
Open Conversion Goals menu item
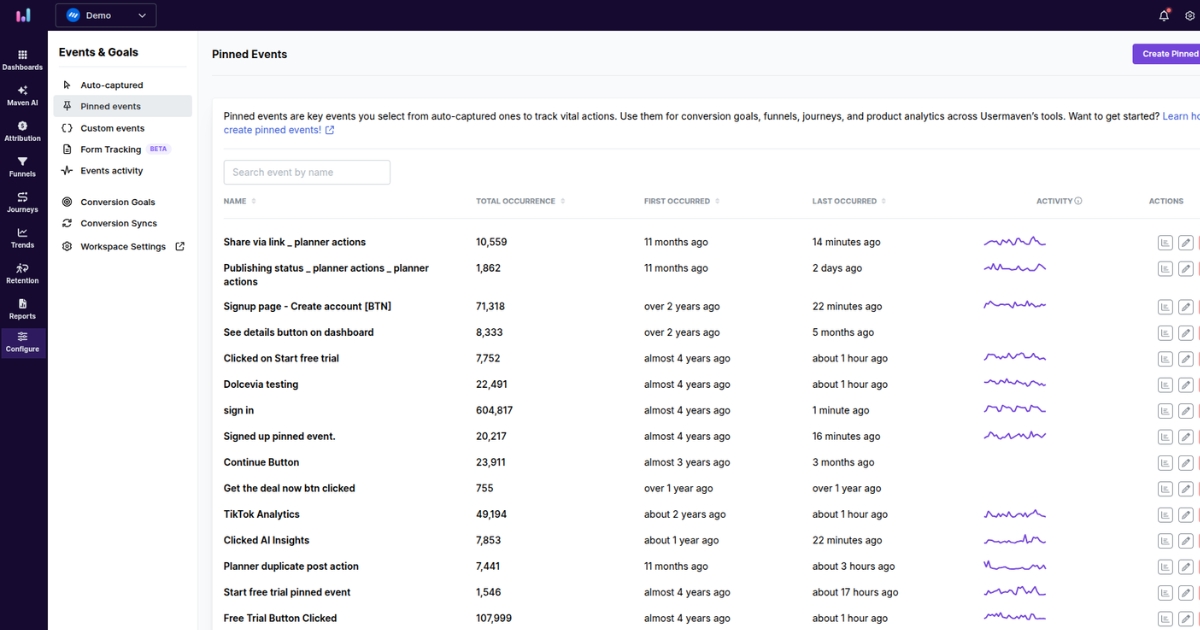point(122,202)
